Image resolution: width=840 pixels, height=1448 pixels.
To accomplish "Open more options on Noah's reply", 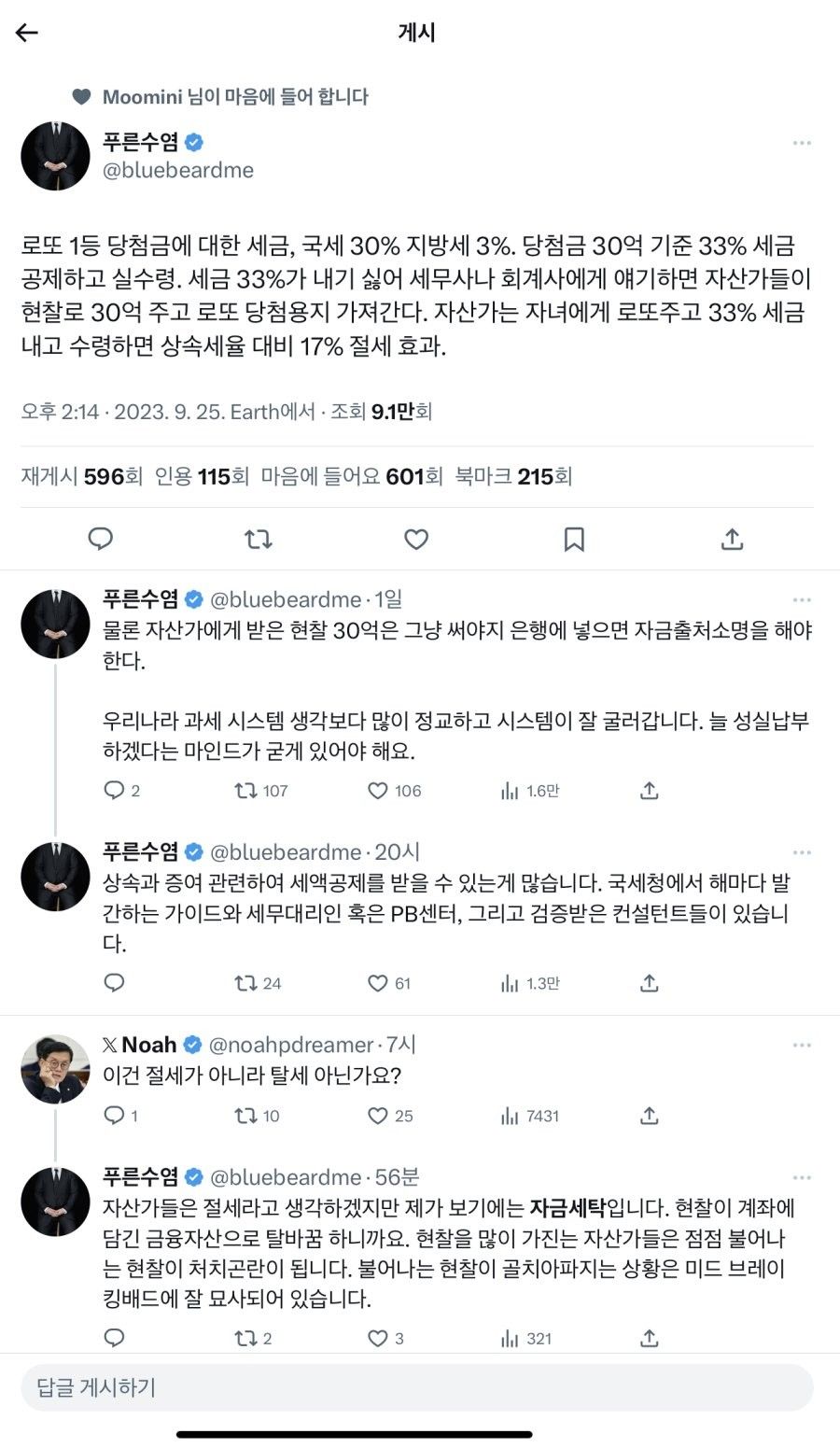I will click(801, 1045).
